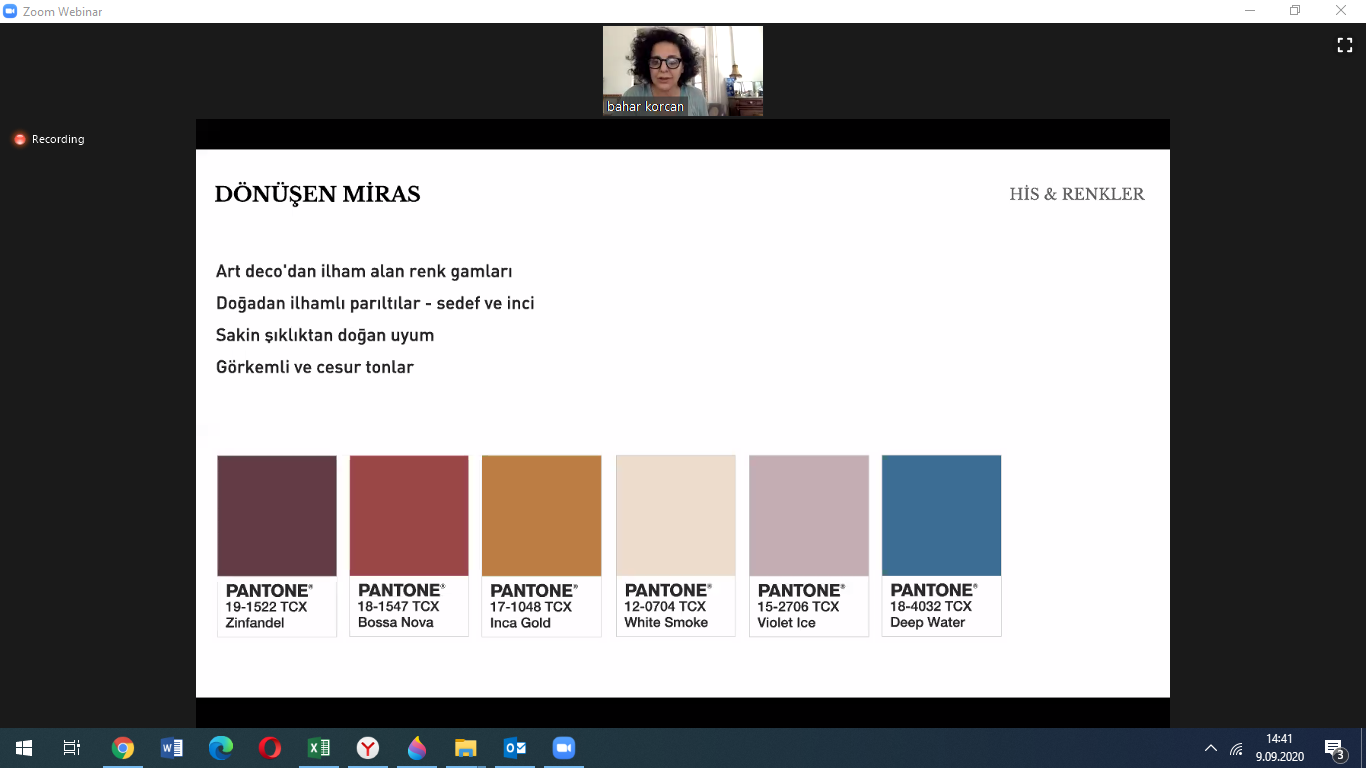1366x768 pixels.
Task: Open the Opera browser from the taskbar
Action: click(270, 748)
